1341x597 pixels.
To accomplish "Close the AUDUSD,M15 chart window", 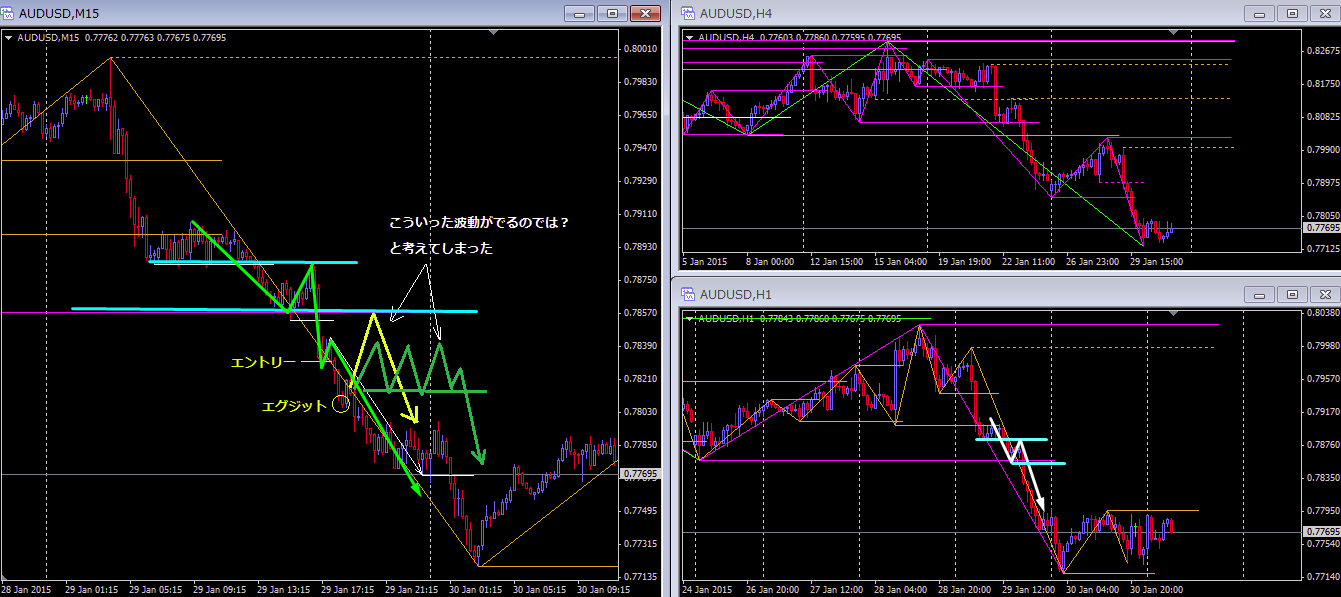I will (x=647, y=14).
